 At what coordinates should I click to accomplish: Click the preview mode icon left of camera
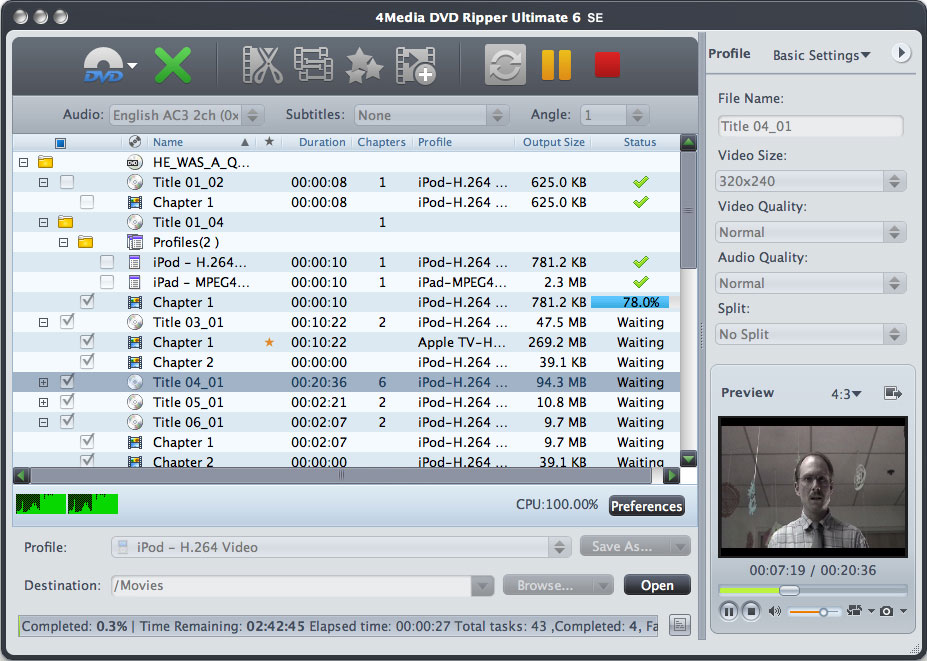point(854,611)
